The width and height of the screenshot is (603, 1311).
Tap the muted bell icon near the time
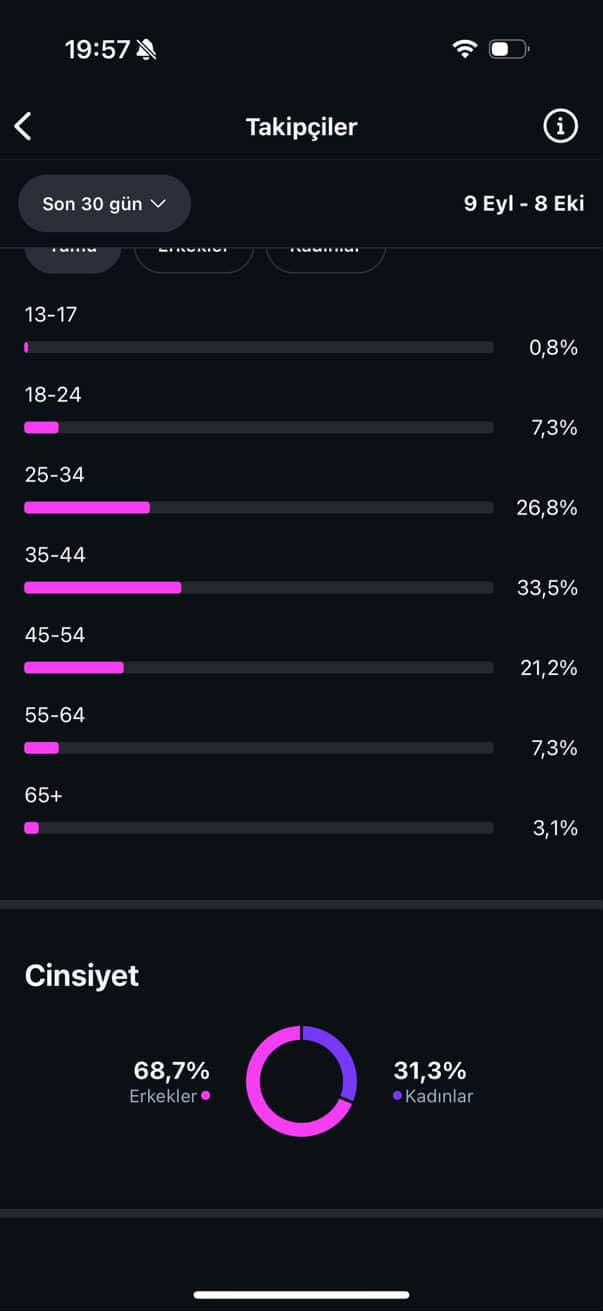coord(147,49)
